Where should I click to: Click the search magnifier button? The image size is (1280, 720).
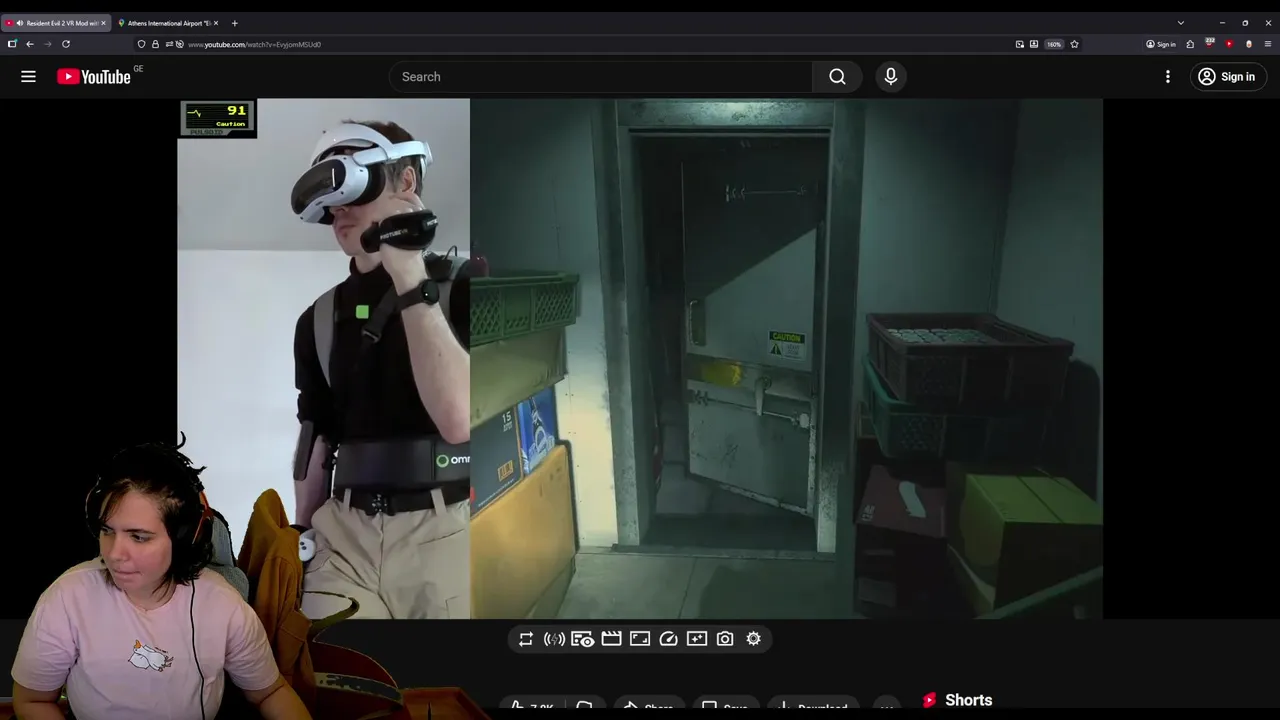point(837,77)
